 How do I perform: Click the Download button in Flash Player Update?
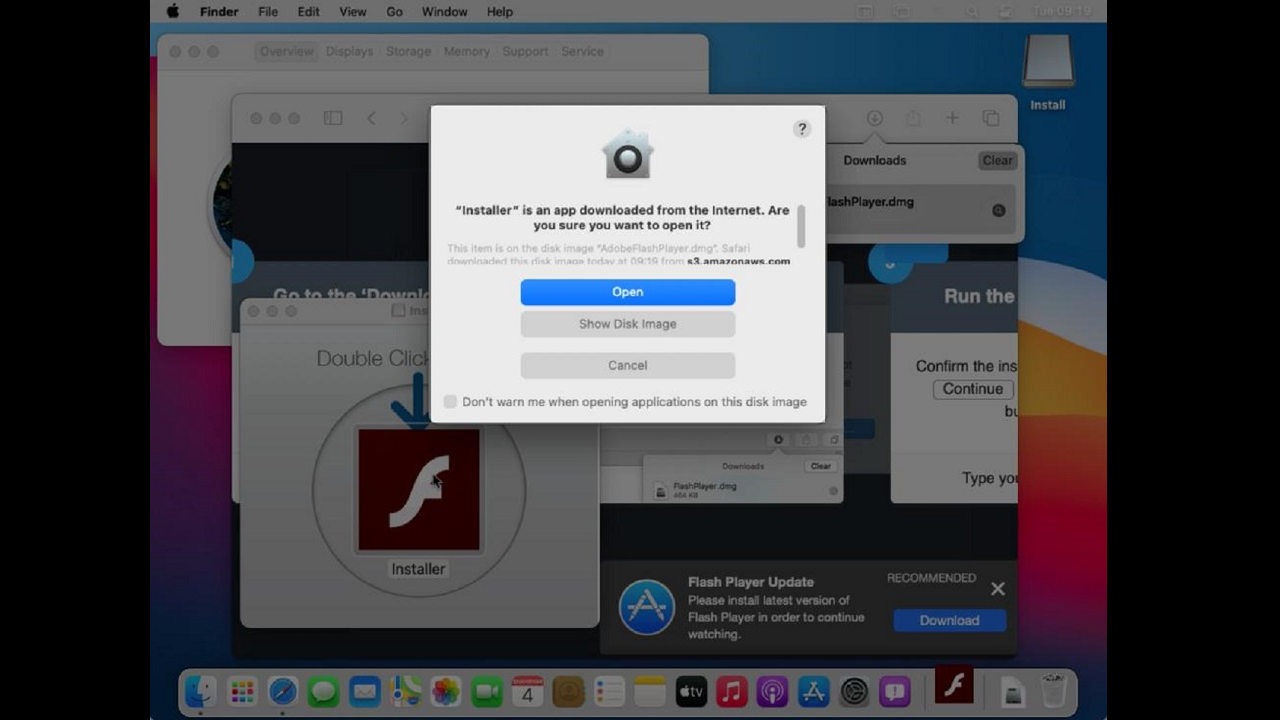(x=949, y=620)
